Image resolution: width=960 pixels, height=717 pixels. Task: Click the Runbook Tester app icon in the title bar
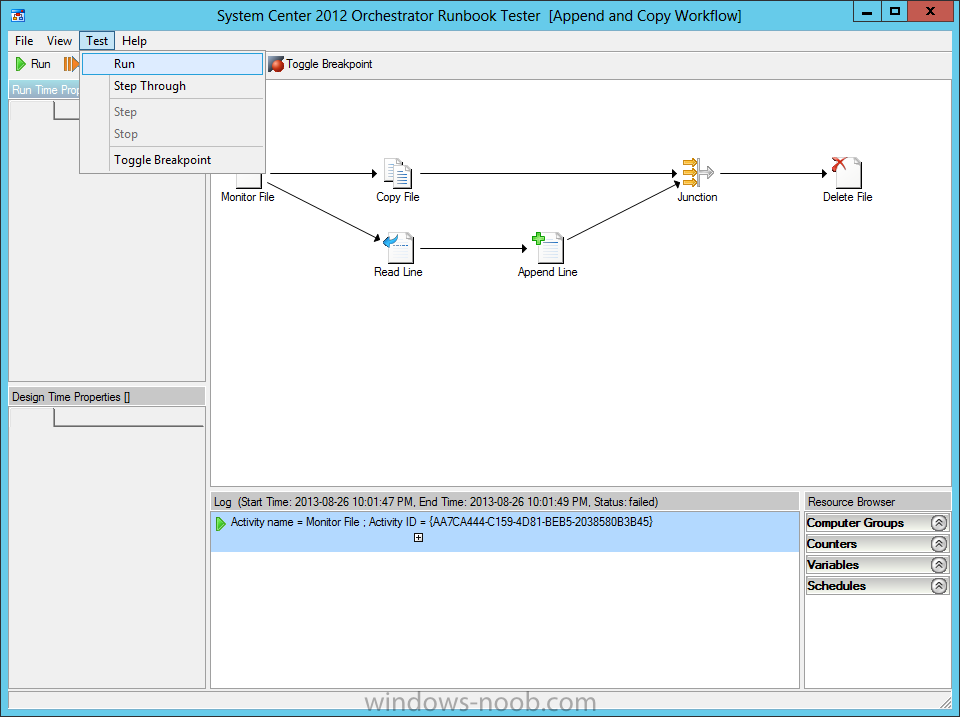18,15
